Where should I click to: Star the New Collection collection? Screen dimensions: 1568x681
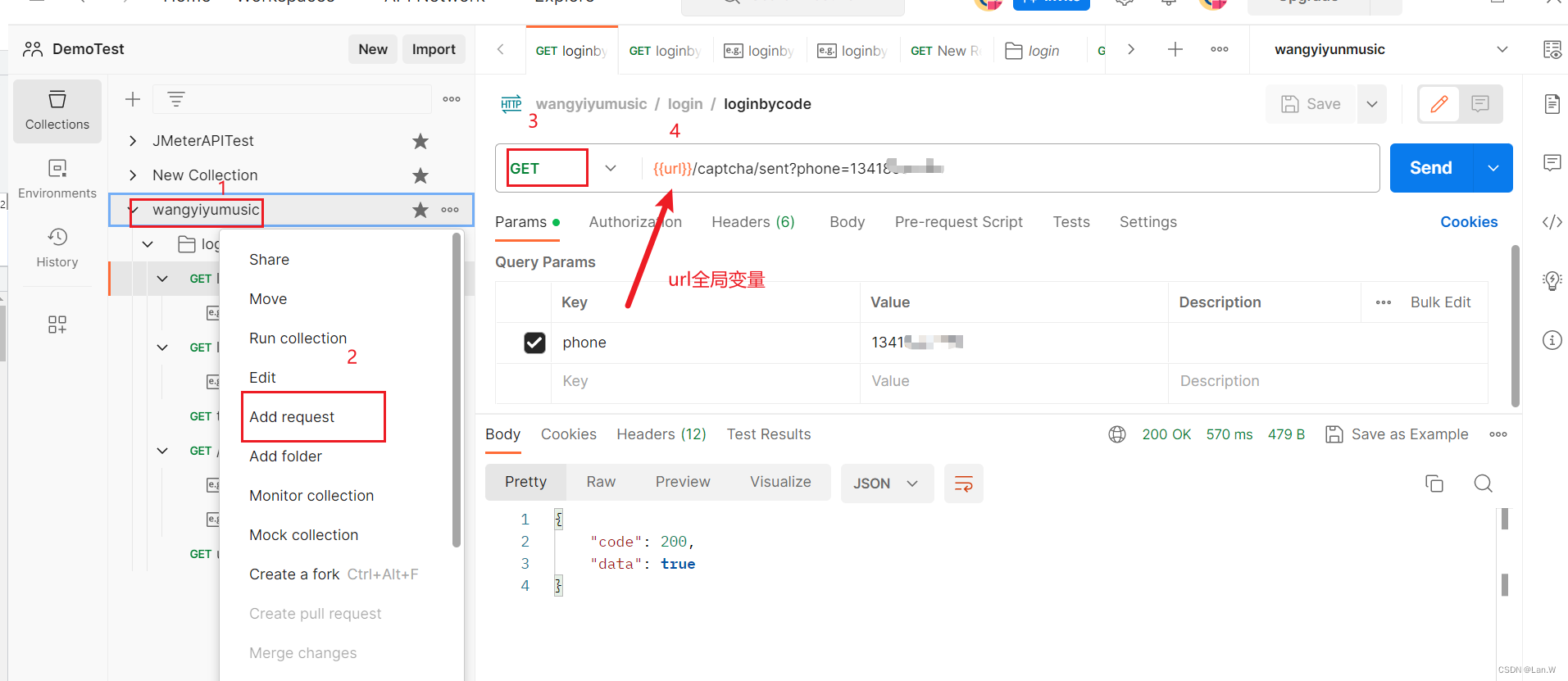(x=420, y=175)
